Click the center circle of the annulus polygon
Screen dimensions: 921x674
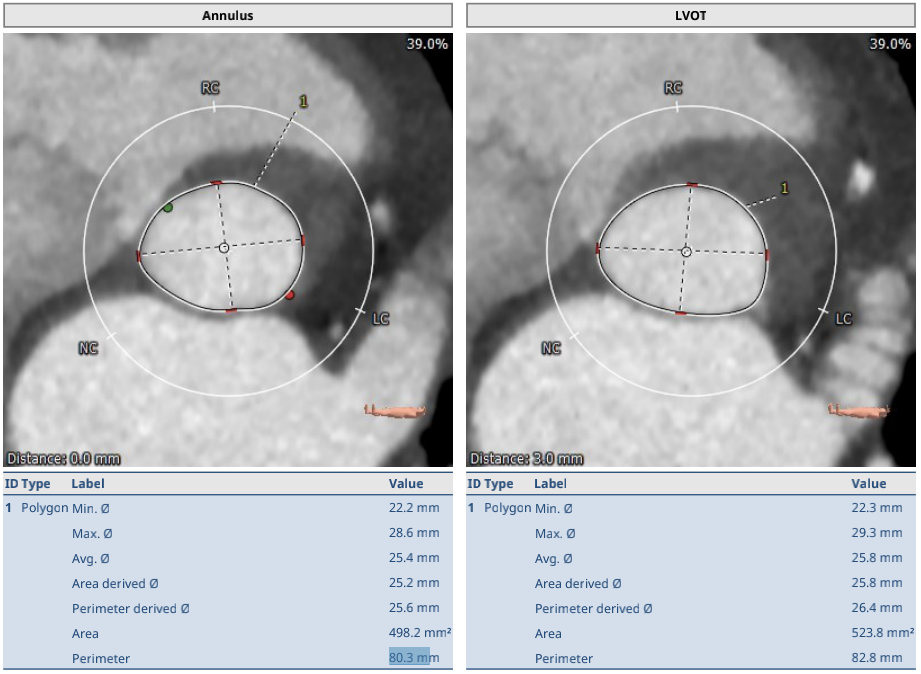tap(224, 247)
